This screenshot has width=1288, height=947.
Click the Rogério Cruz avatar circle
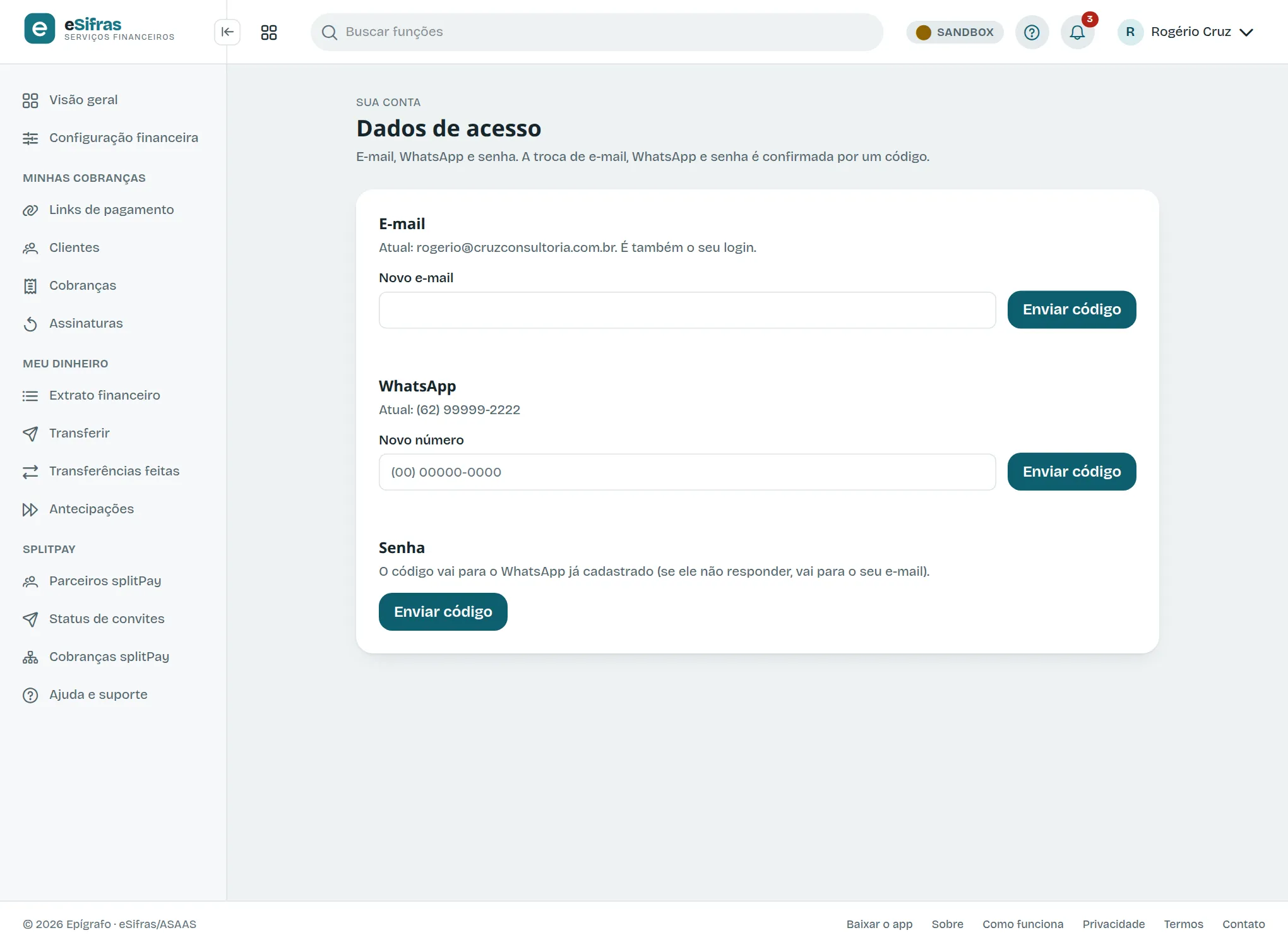[1130, 32]
